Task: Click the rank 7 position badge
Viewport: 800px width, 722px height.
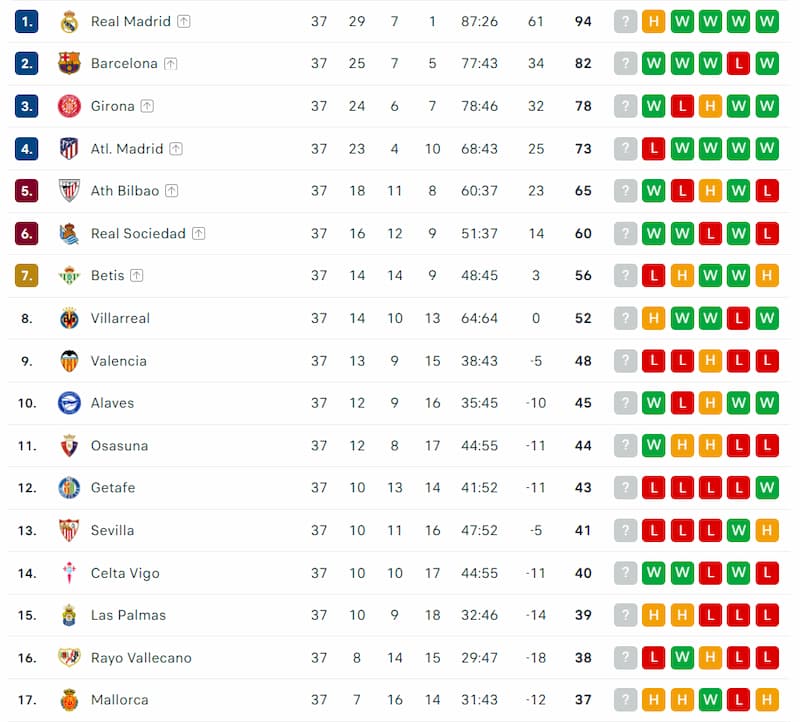Action: (x=27, y=276)
